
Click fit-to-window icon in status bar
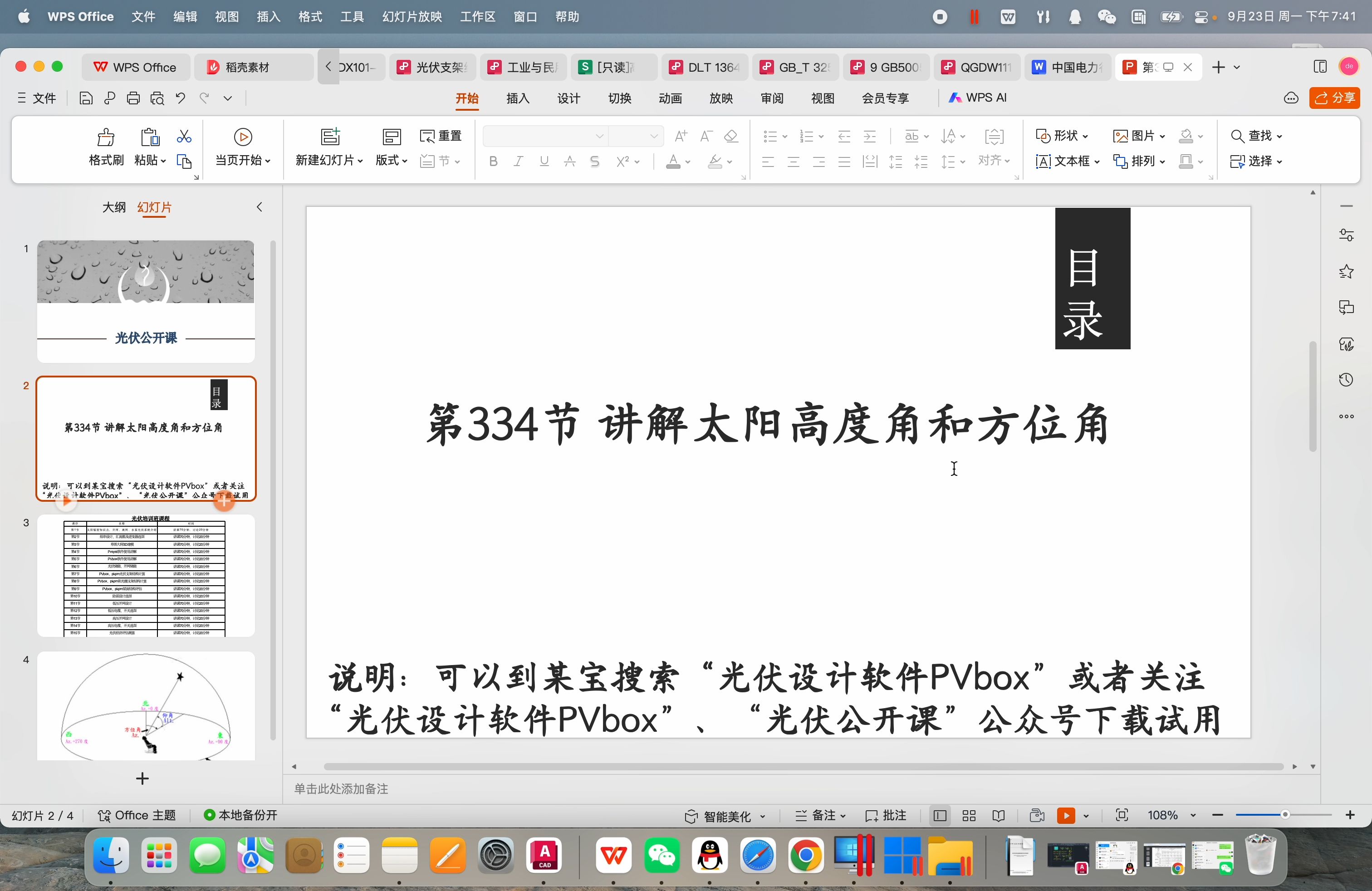1122,815
